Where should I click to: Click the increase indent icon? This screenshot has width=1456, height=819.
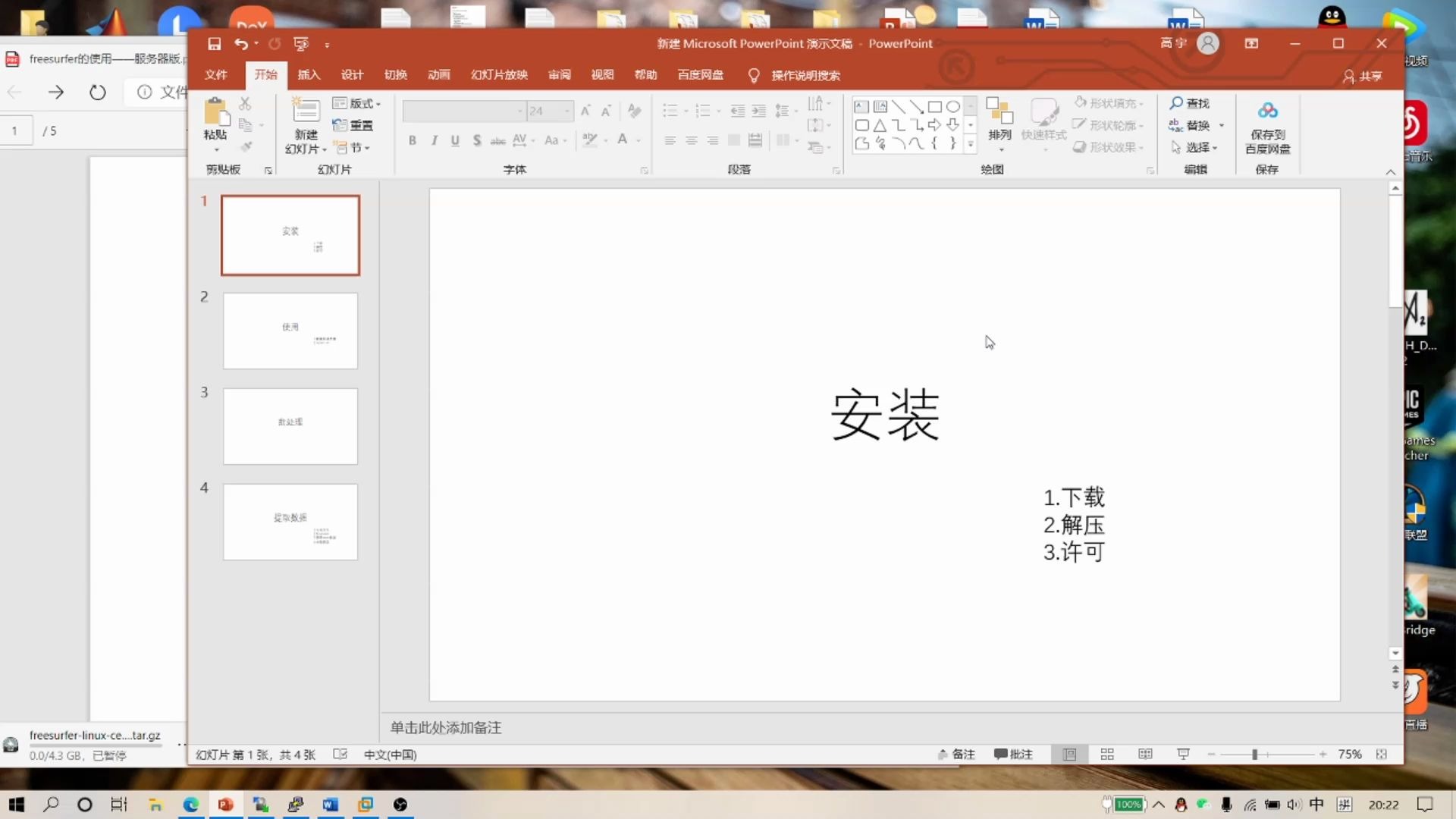(758, 111)
